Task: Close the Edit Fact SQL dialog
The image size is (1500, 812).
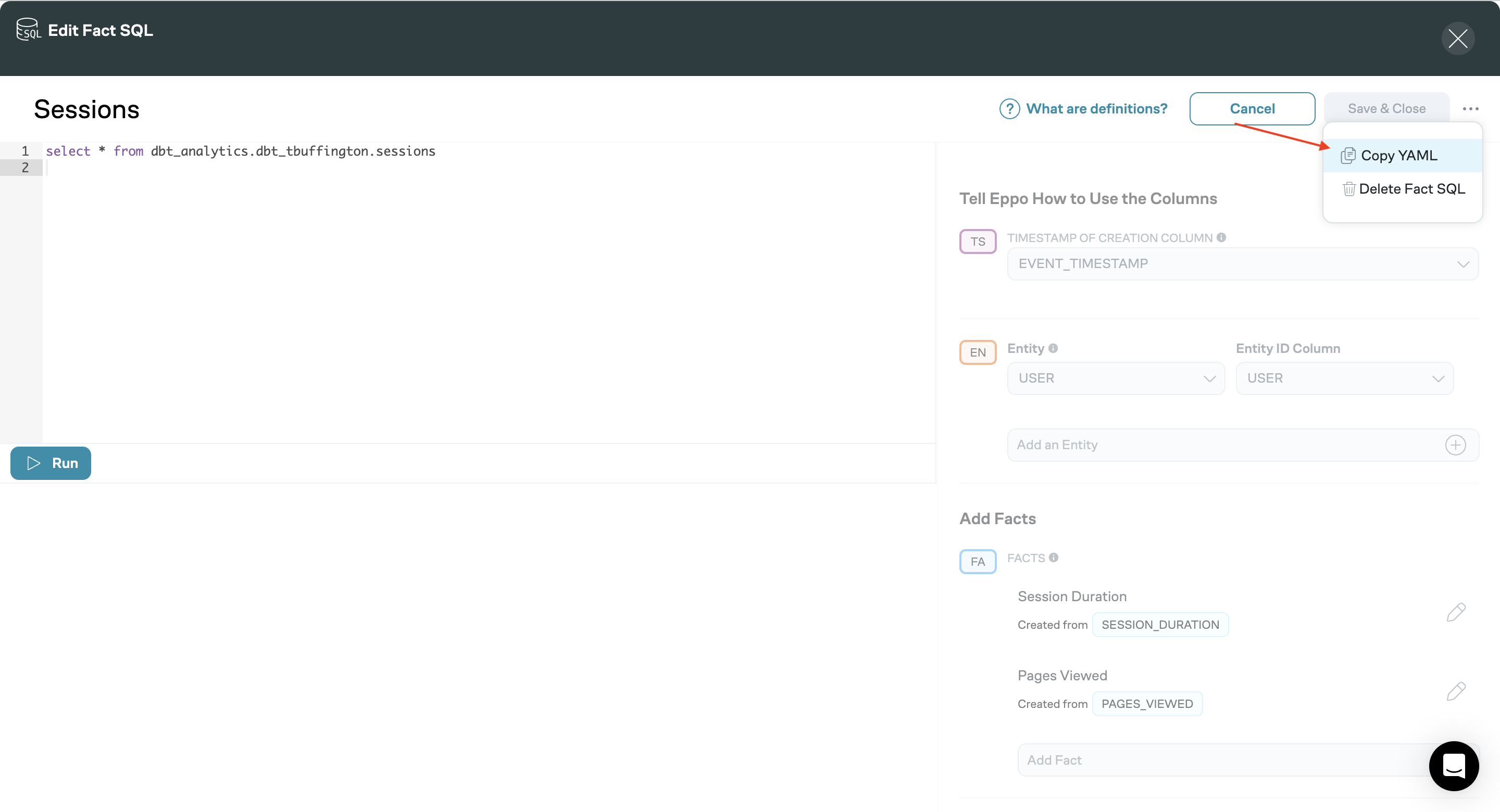Action: click(x=1457, y=39)
